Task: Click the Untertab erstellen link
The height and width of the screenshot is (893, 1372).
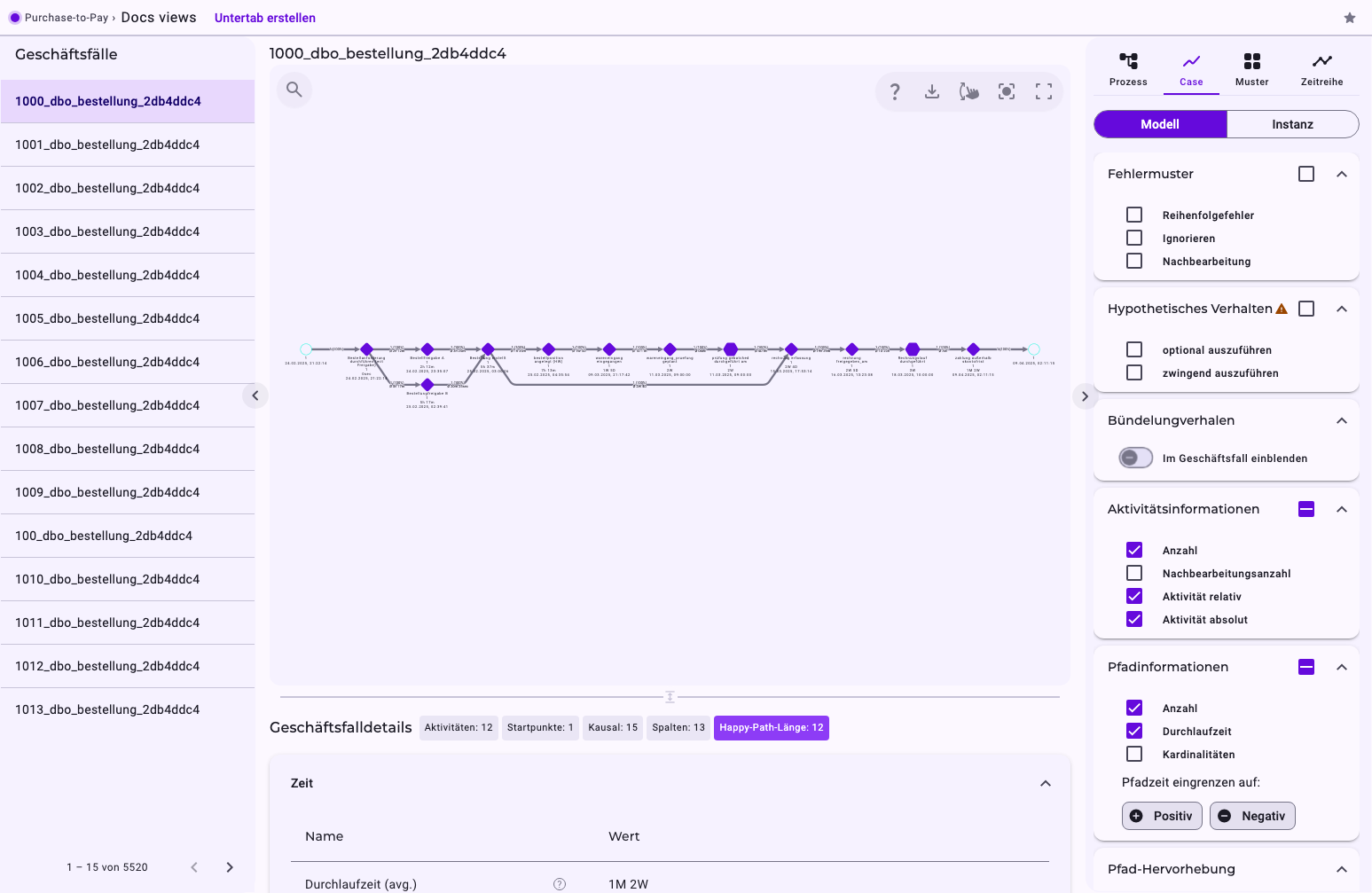Action: click(265, 18)
